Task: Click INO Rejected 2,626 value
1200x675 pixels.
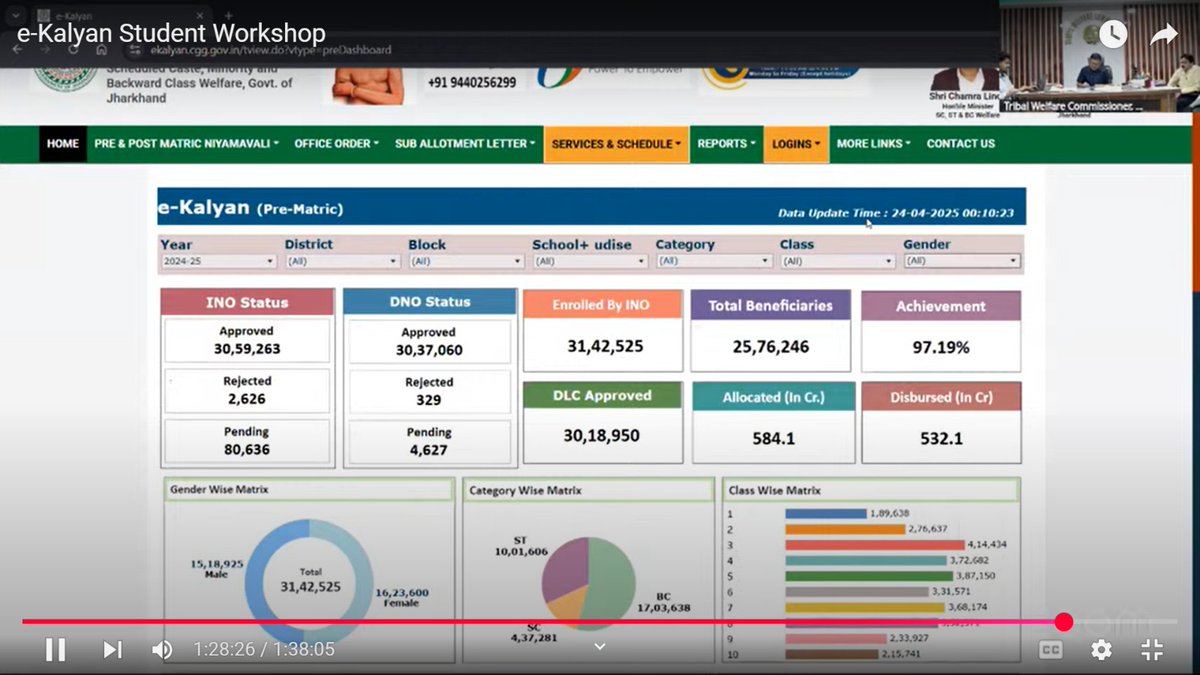Action: pyautogui.click(x=247, y=399)
